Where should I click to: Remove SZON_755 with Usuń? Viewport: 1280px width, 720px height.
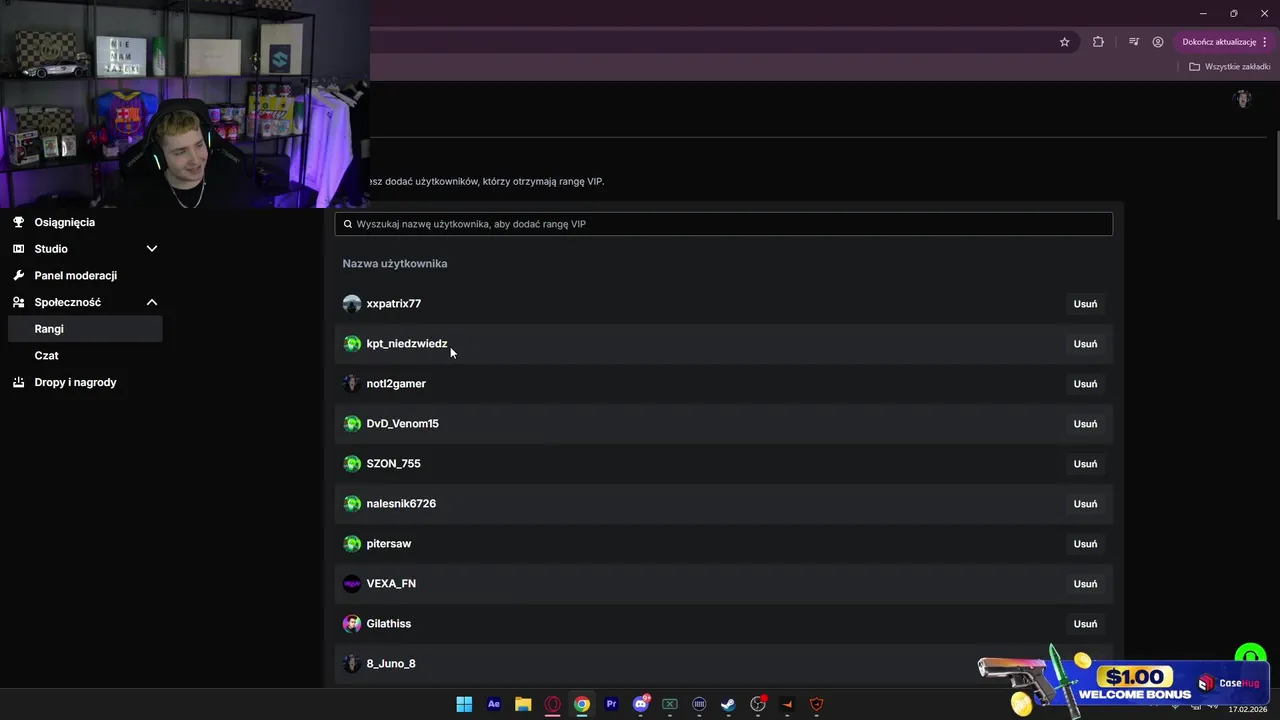(x=1085, y=464)
